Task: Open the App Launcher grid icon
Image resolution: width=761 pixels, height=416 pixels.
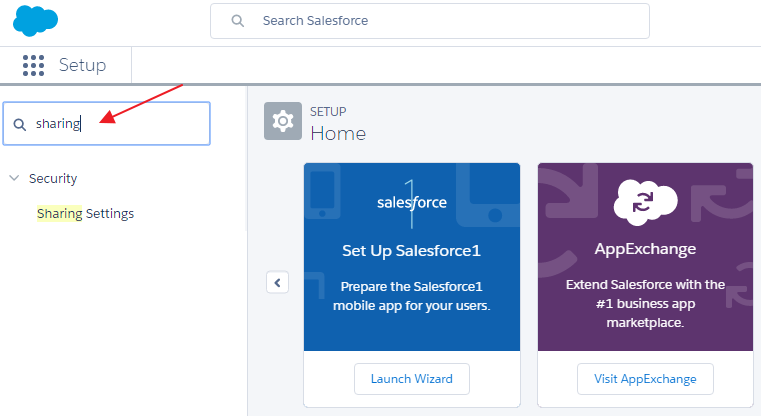Action: pos(34,66)
